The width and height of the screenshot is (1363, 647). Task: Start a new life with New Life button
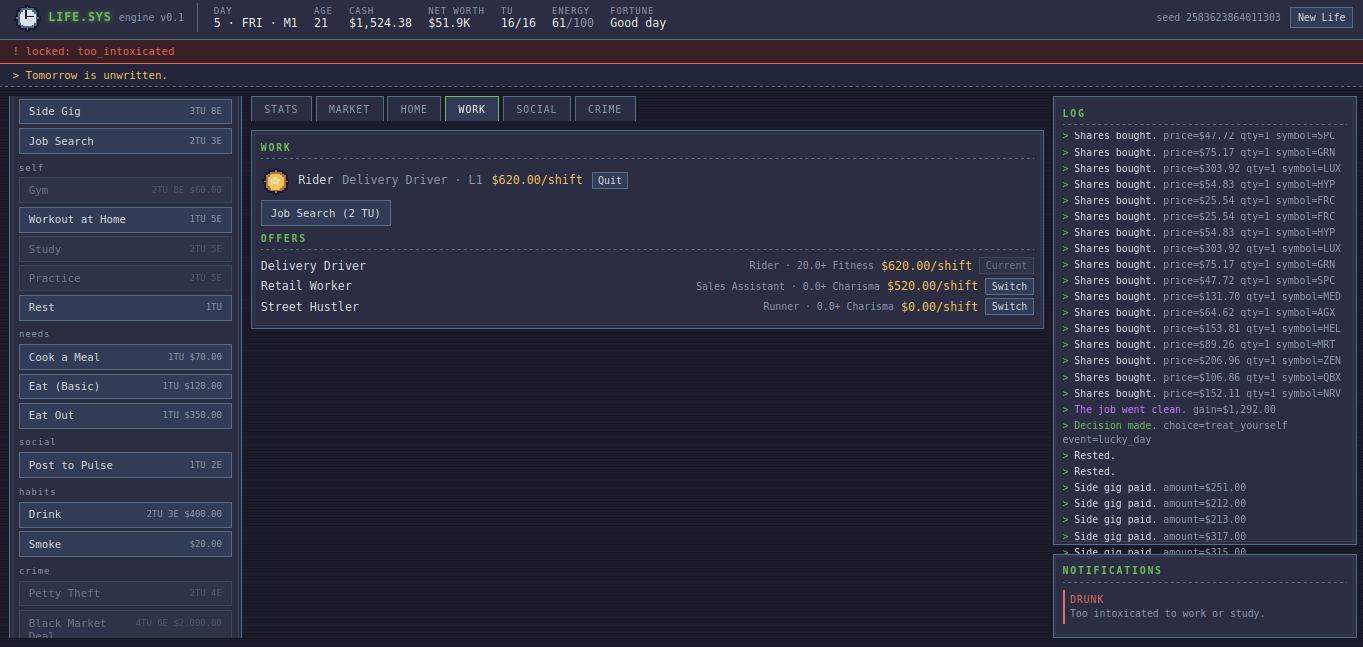coord(1321,17)
